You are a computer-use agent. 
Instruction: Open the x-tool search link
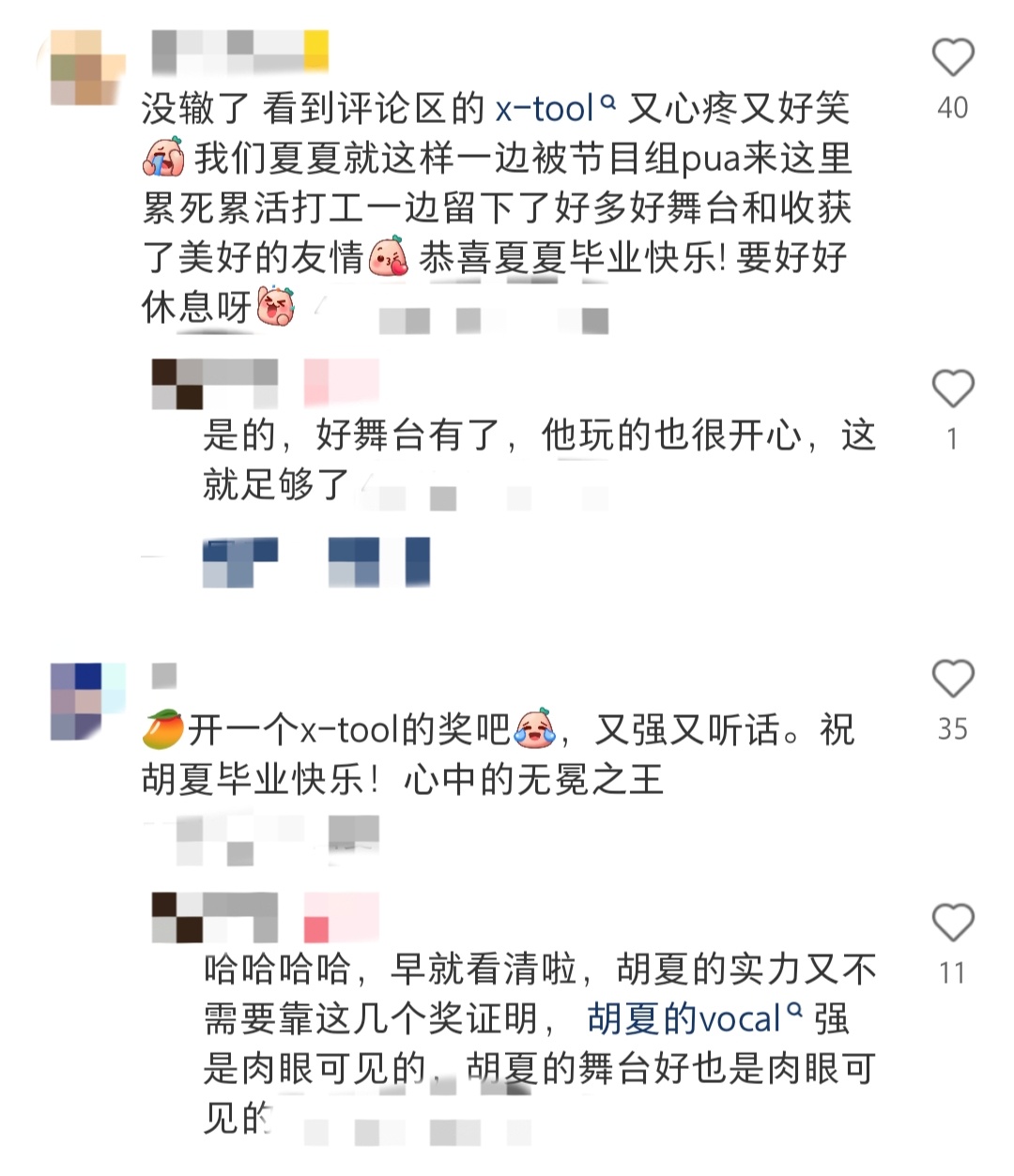[x=556, y=109]
